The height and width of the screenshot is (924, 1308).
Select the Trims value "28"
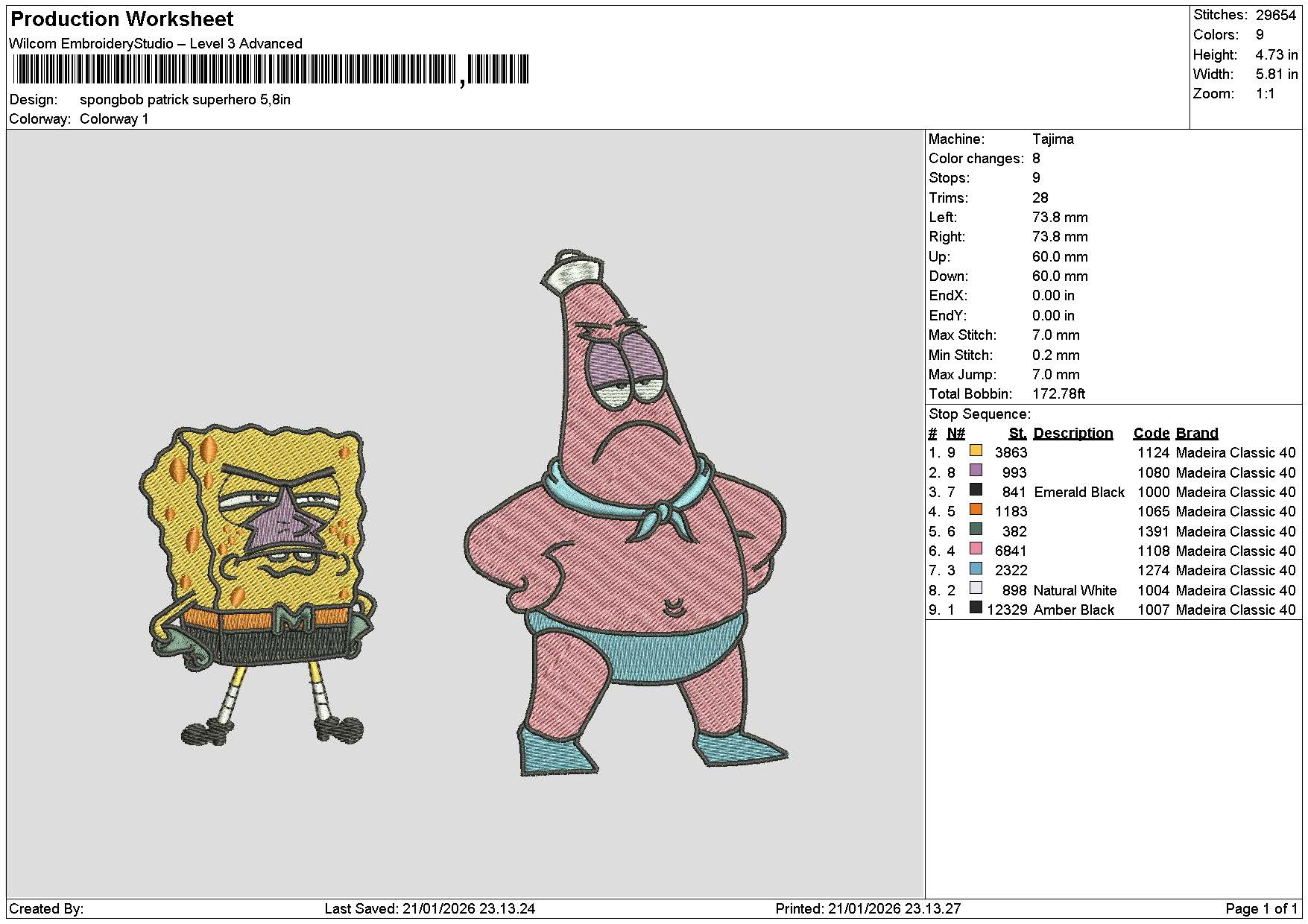[x=1040, y=198]
